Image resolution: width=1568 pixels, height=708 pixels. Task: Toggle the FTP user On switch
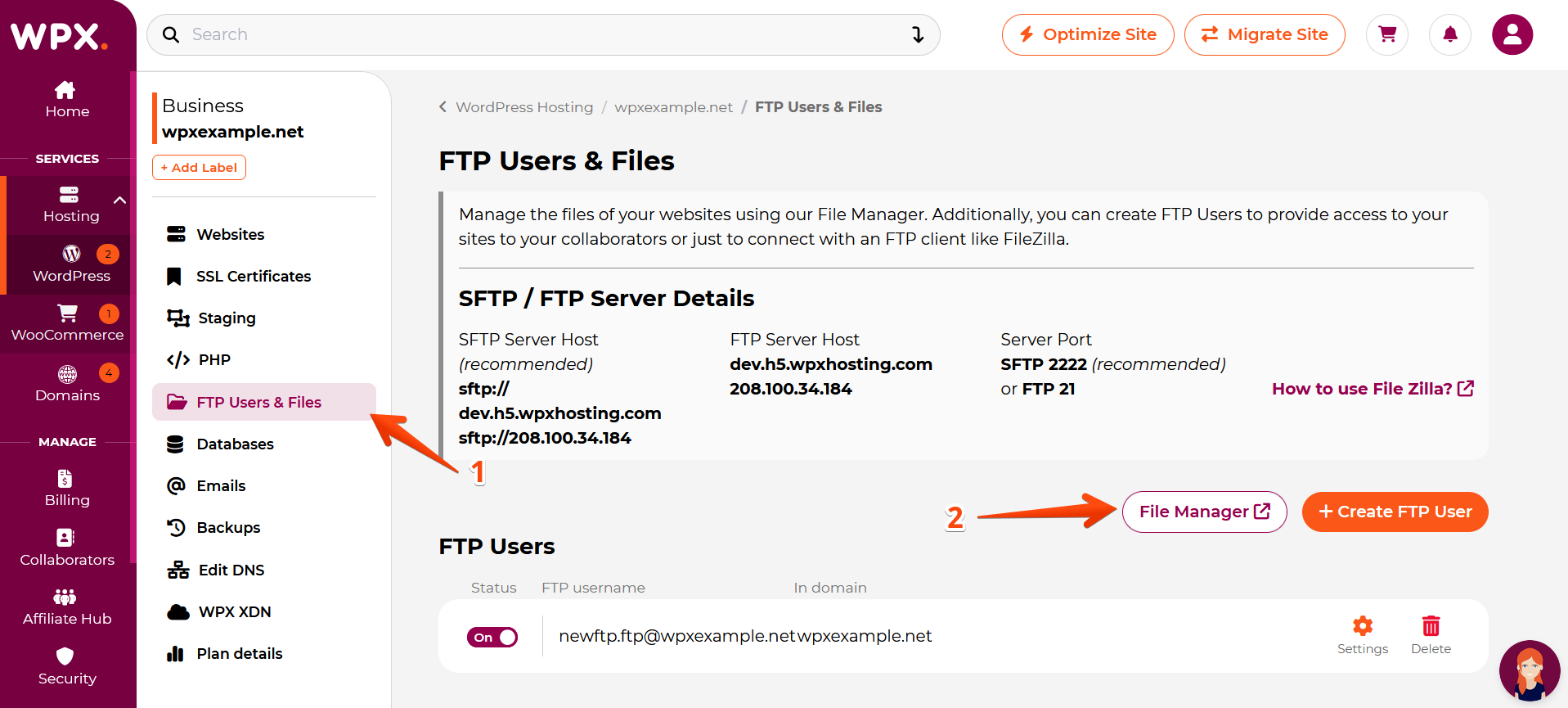[x=492, y=637]
